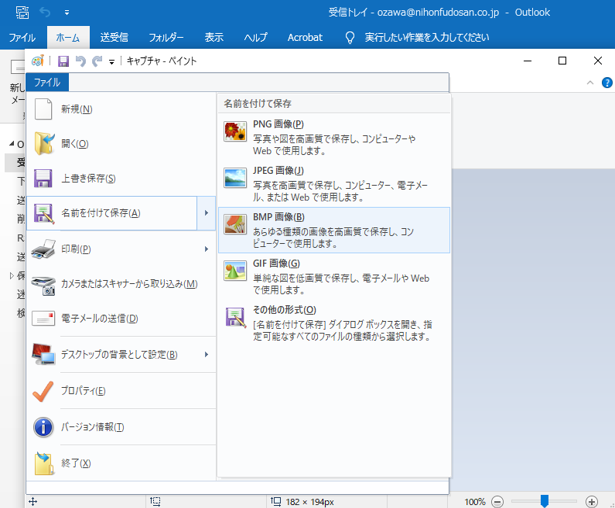Click the envelope icon beside 電子メールの送信(D)

tap(43, 319)
